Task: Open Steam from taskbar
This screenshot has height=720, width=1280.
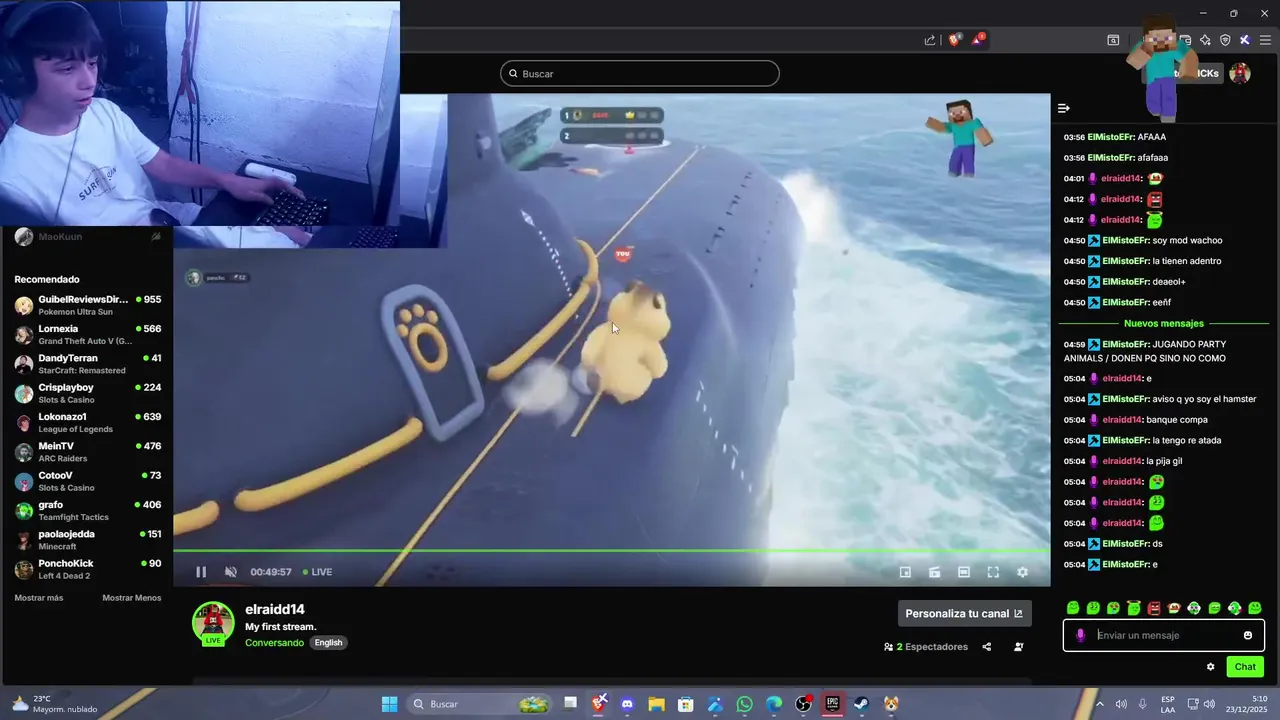Action: [x=861, y=704]
